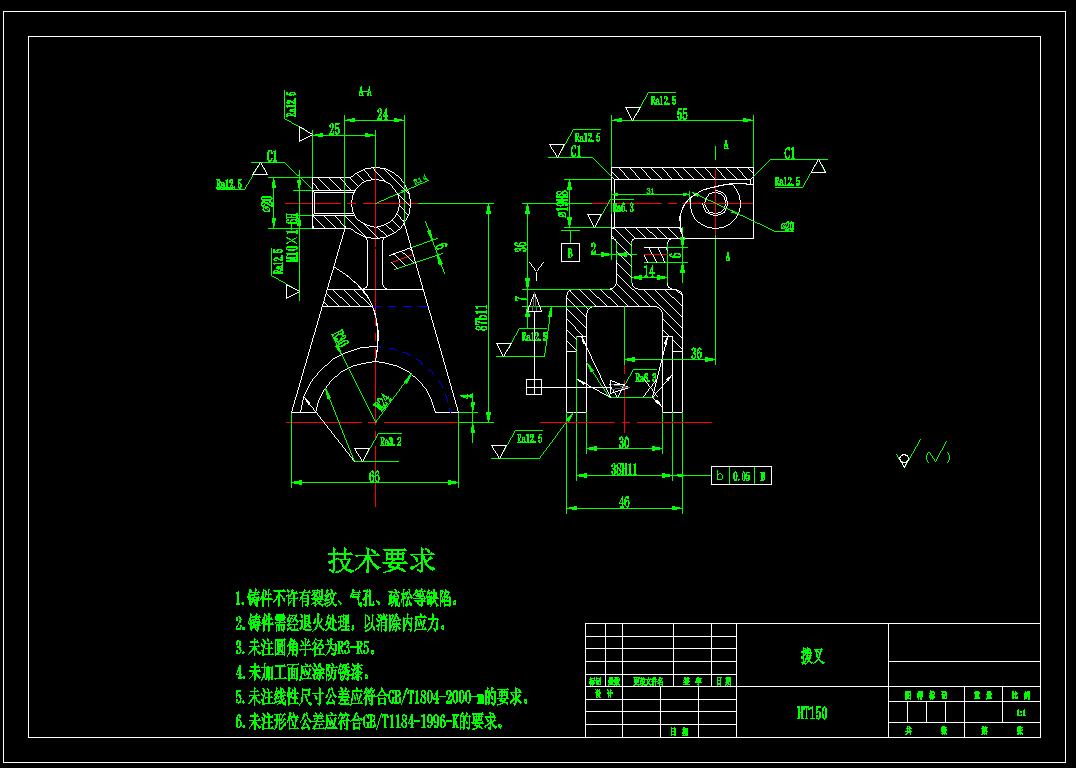This screenshot has height=768, width=1076.
Task: Select requirement line 3 mentioning R3-R5
Action: pyautogui.click(x=305, y=648)
